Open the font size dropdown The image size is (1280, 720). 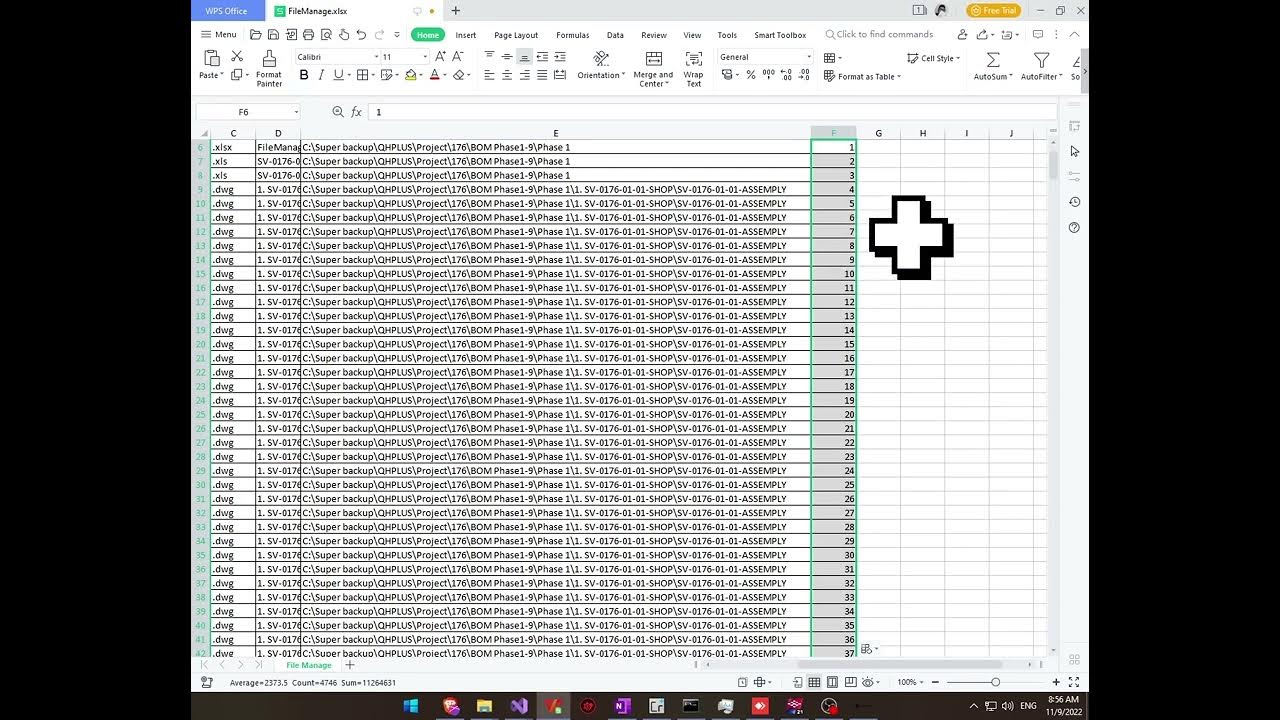pyautogui.click(x=424, y=57)
